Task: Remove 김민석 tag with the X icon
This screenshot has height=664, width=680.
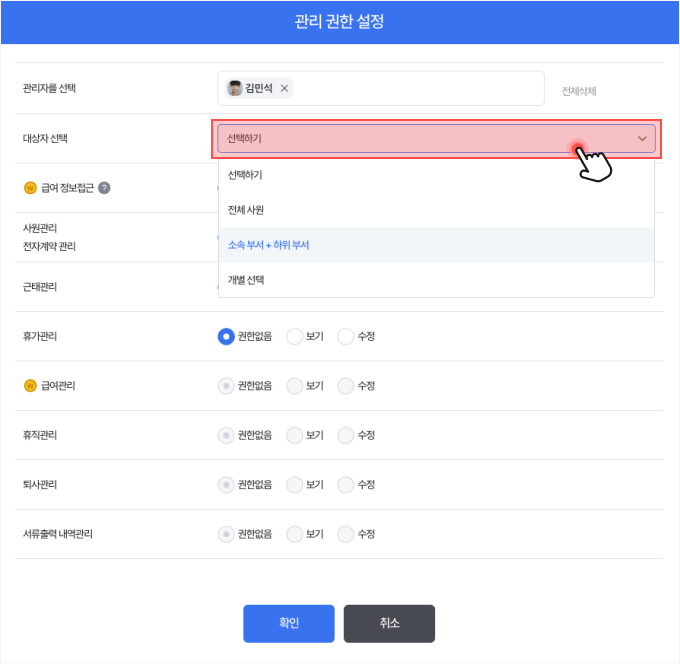Action: pos(284,88)
